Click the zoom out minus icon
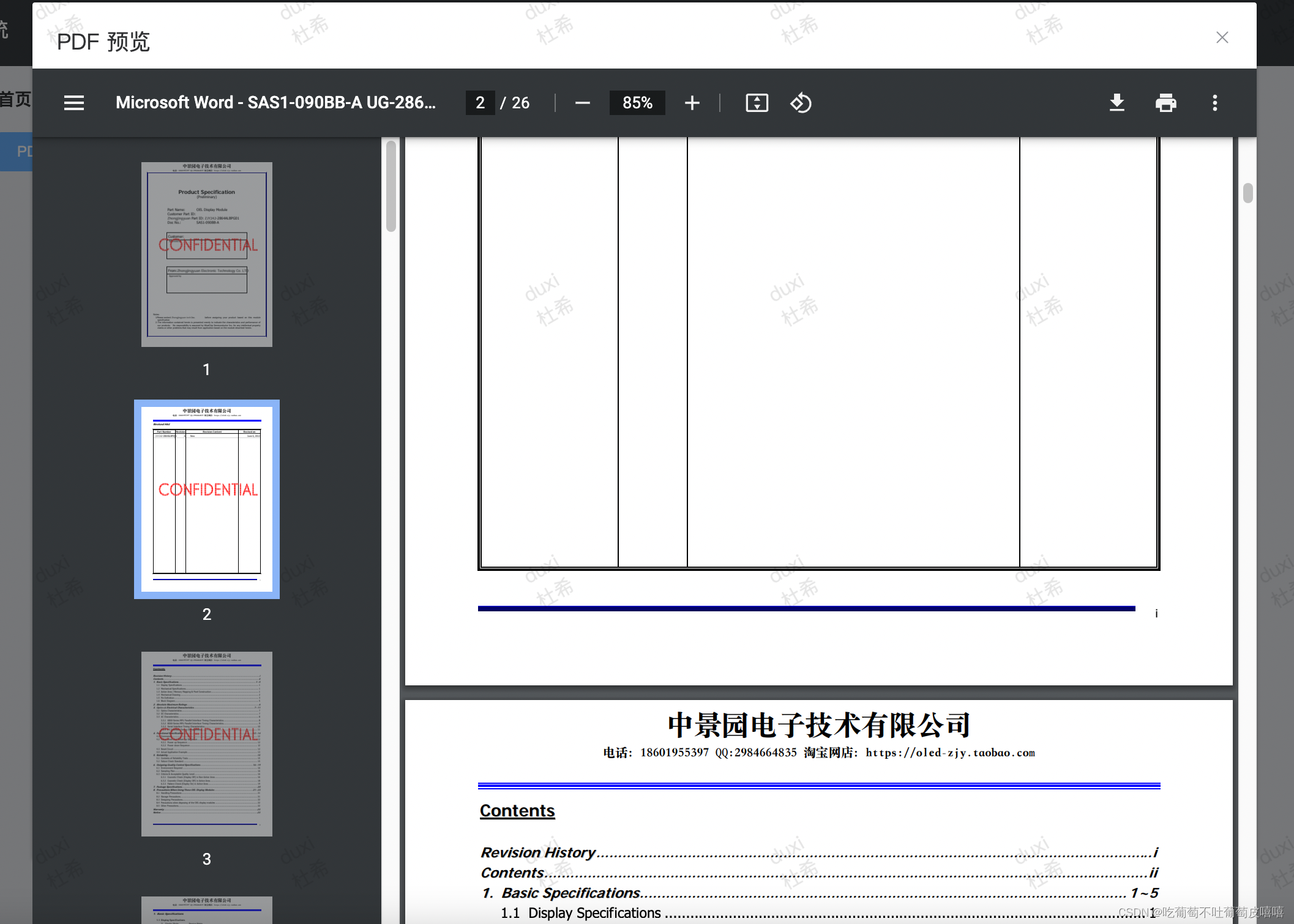1294x924 pixels. [x=580, y=103]
